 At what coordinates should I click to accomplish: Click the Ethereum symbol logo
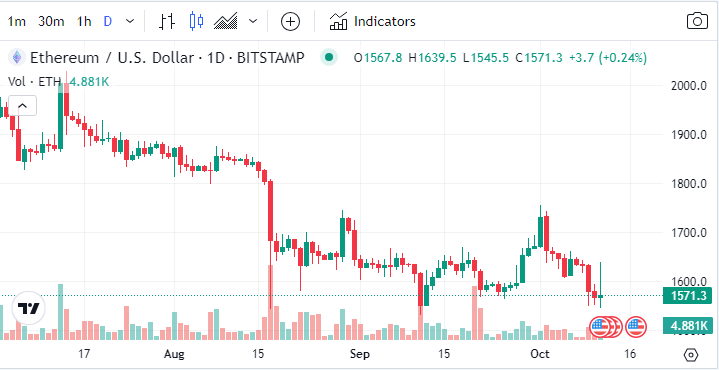(17, 58)
